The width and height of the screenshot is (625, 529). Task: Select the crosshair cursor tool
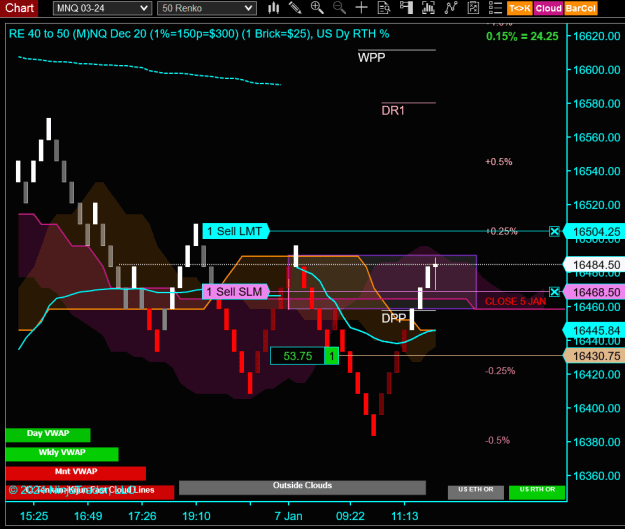coord(362,8)
